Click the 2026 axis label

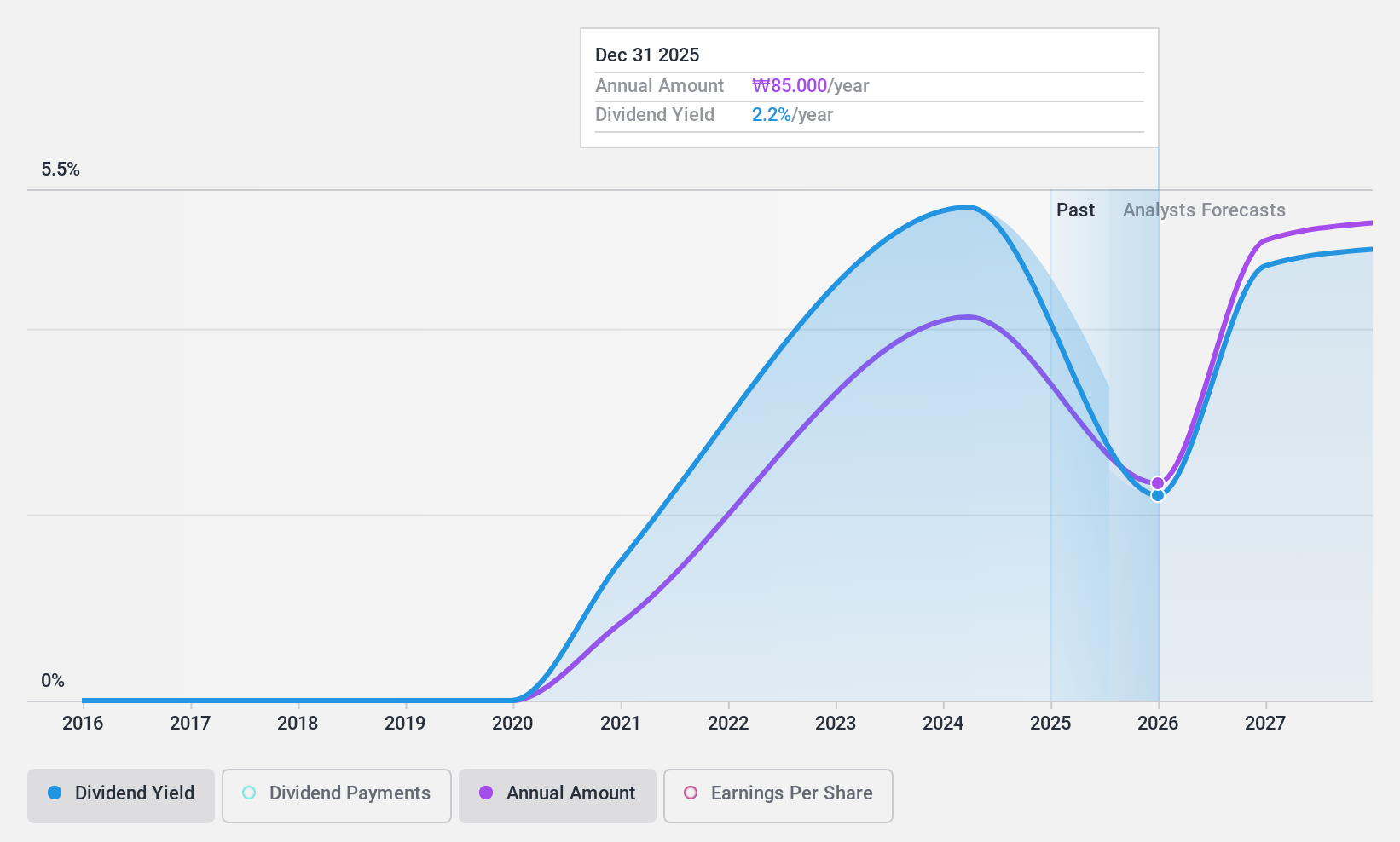point(1158,724)
